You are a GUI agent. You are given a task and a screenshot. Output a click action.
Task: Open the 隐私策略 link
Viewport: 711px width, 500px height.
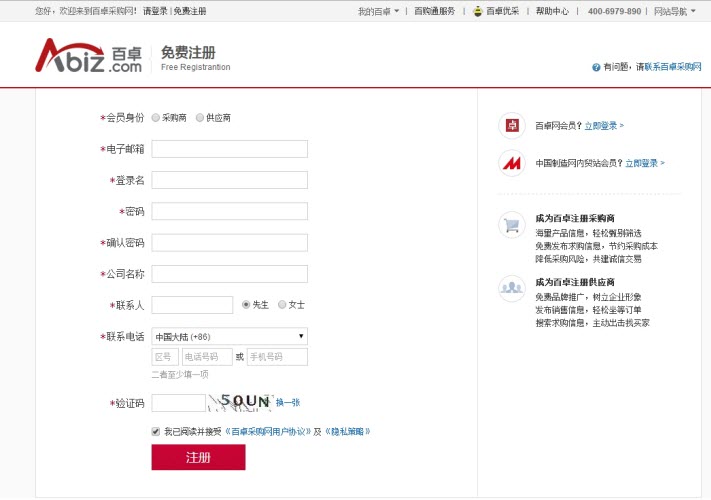(348, 432)
